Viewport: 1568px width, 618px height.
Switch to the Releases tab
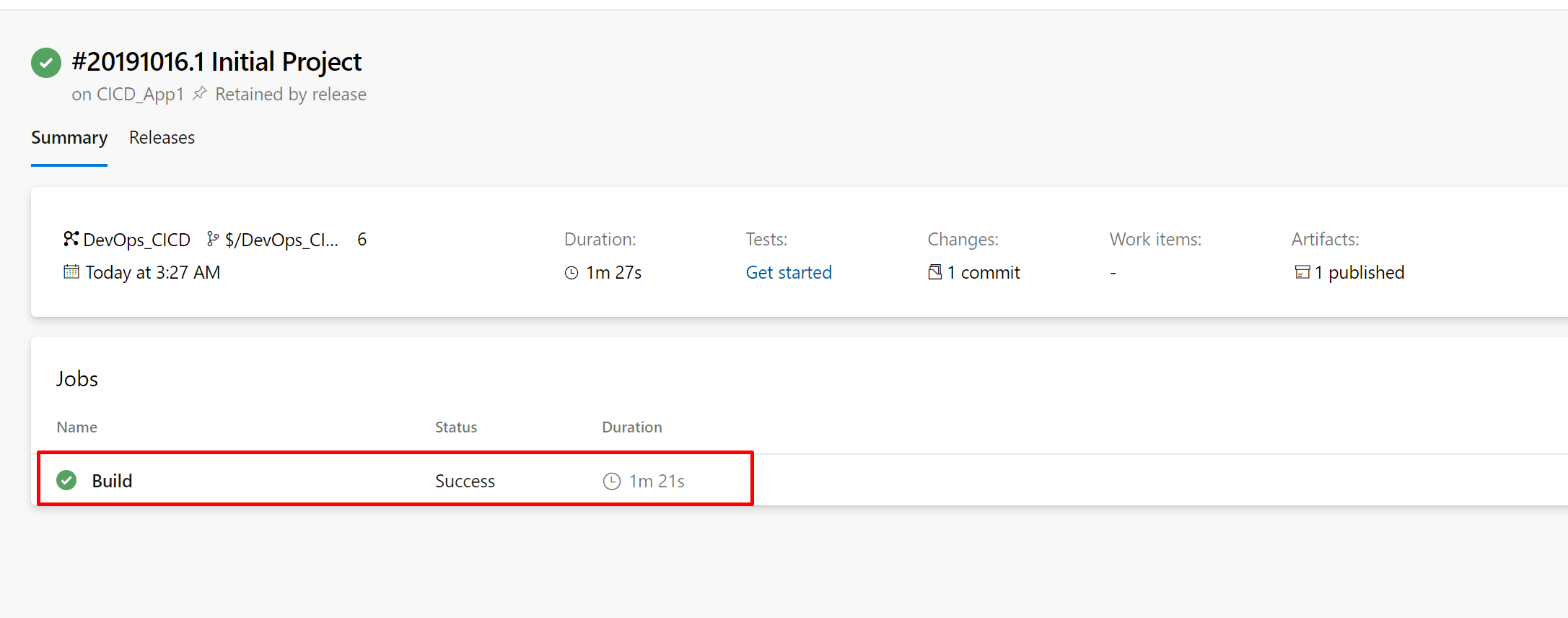click(x=162, y=137)
